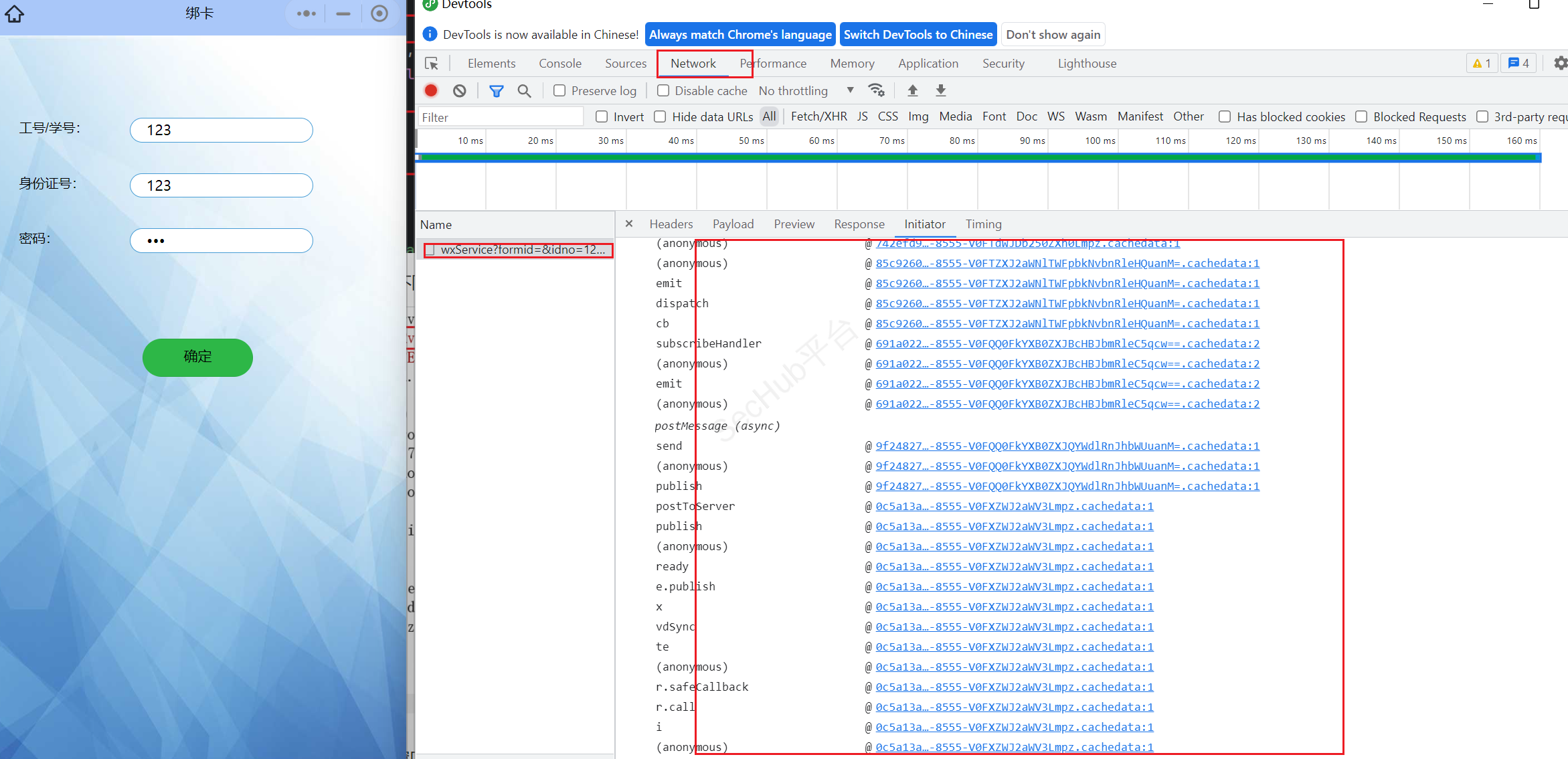The image size is (1568, 759).
Task: Open cachedata link next to dispatch
Action: 1067,303
